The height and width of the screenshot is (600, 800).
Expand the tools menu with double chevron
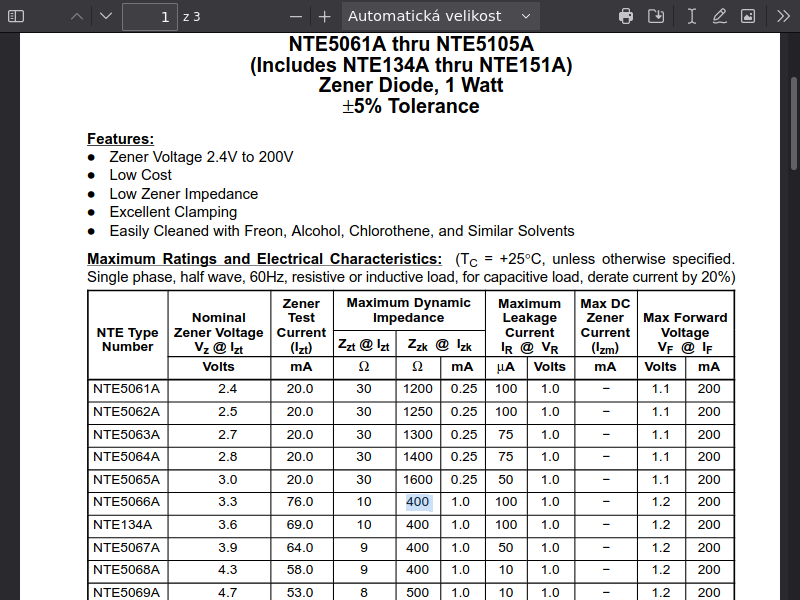tap(782, 16)
